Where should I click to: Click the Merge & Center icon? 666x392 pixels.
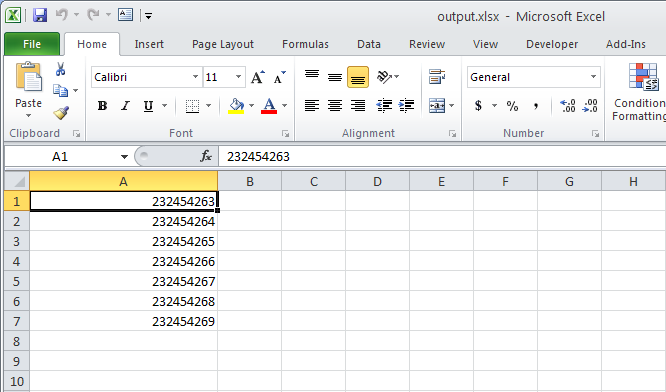click(x=437, y=105)
